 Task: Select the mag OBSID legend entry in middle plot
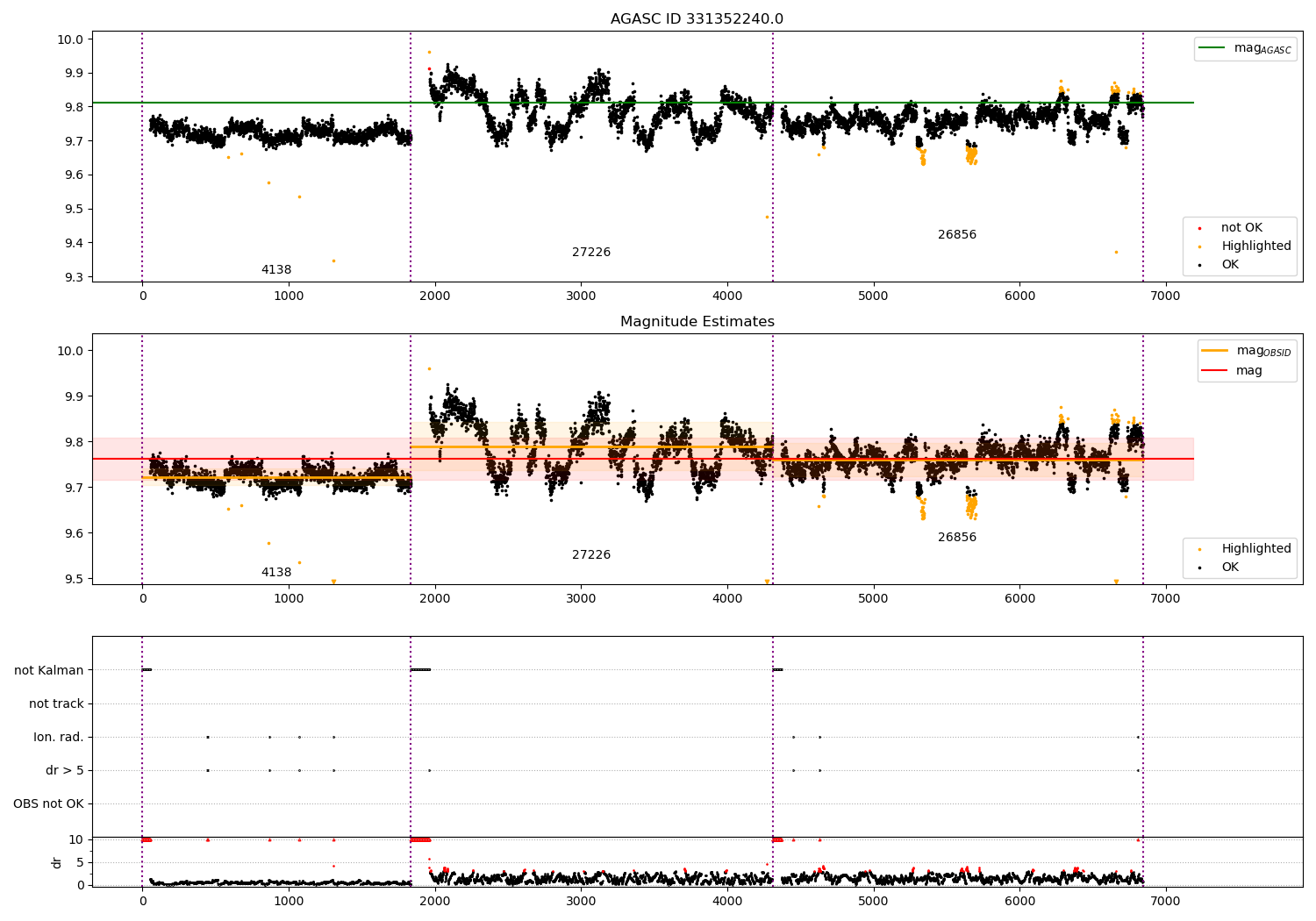pyautogui.click(x=1247, y=351)
